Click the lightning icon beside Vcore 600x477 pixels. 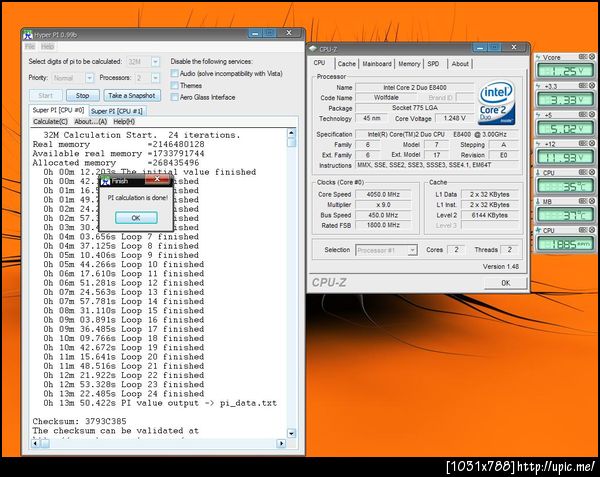coord(538,57)
